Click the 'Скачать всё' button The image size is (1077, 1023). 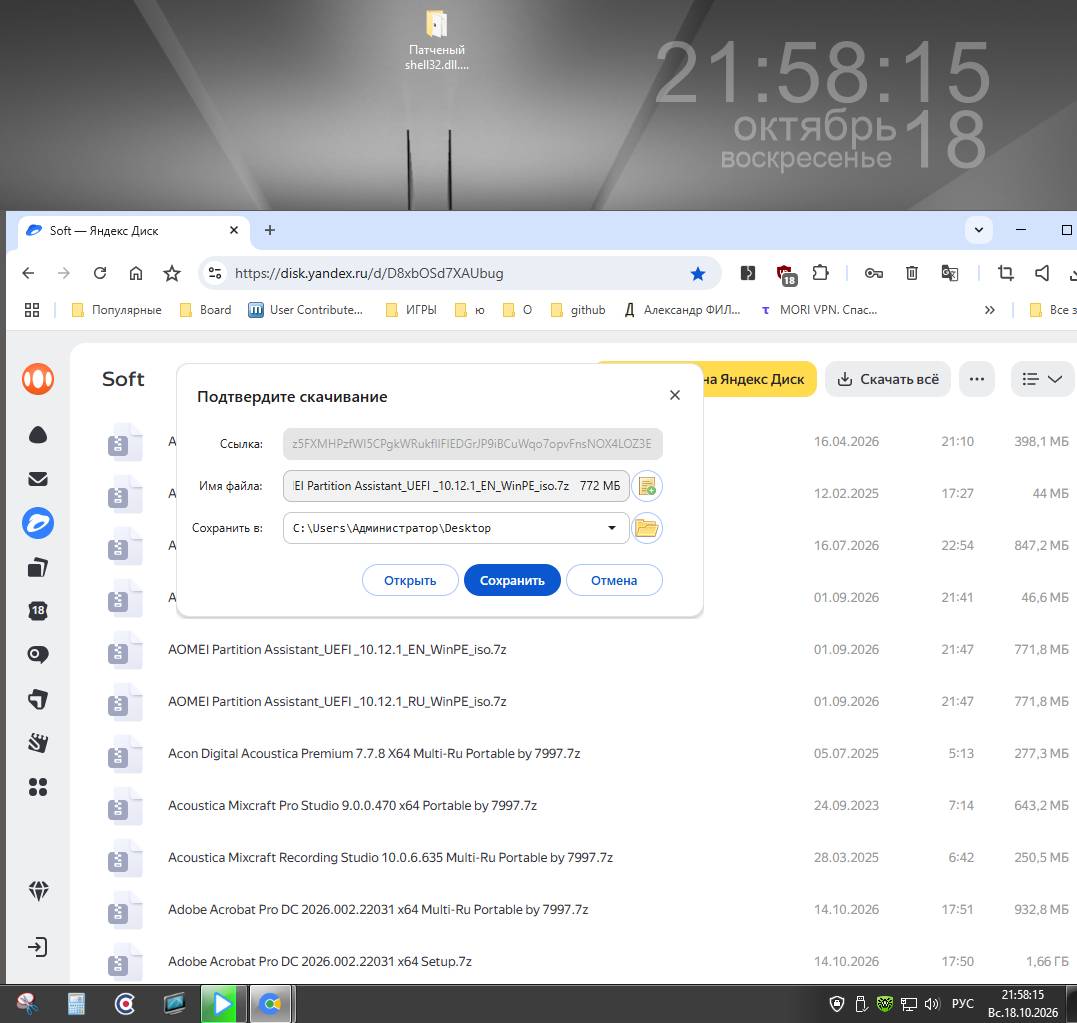(x=887, y=379)
